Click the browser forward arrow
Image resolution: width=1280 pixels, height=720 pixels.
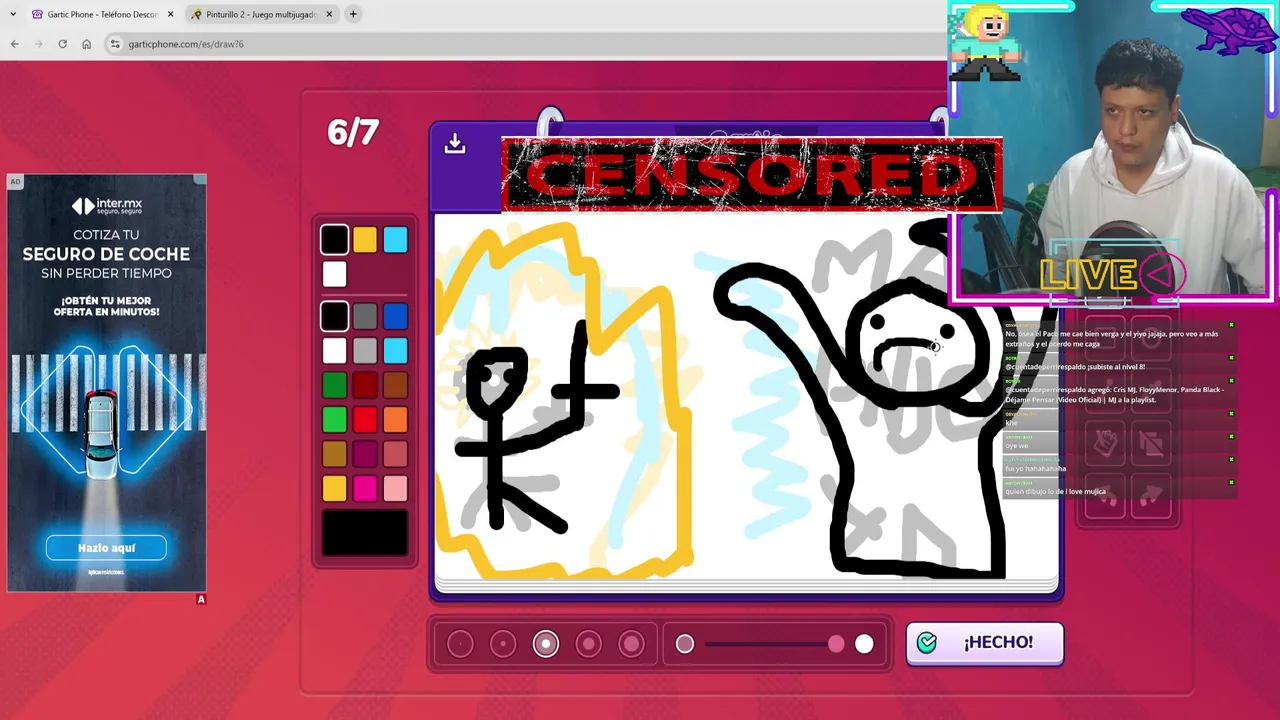pos(38,44)
